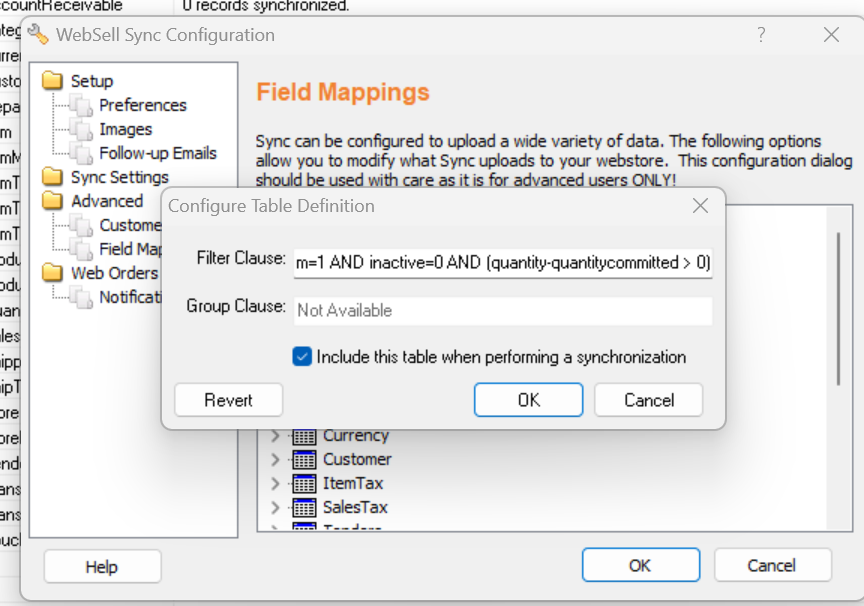Viewport: 864px width, 606px height.
Task: Expand the SalesTax table node
Action: [275, 507]
